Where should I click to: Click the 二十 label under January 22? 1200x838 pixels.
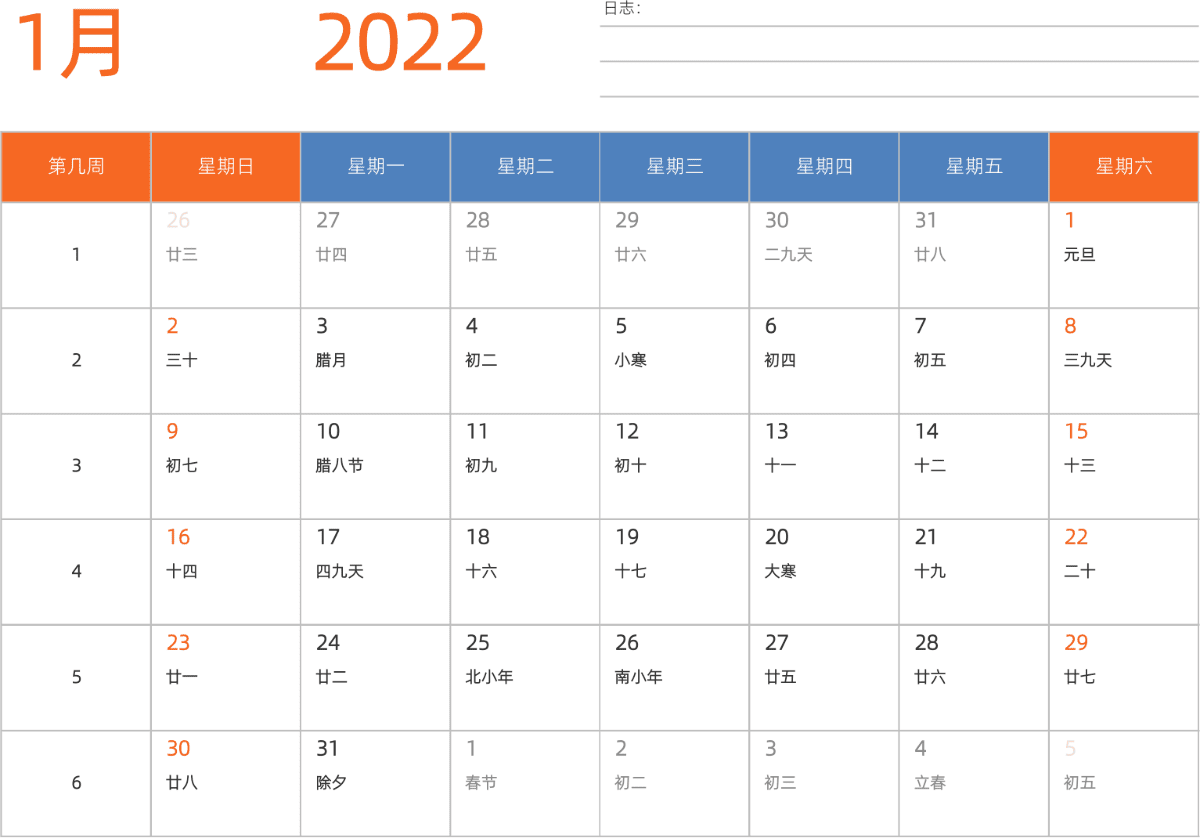pos(1080,572)
